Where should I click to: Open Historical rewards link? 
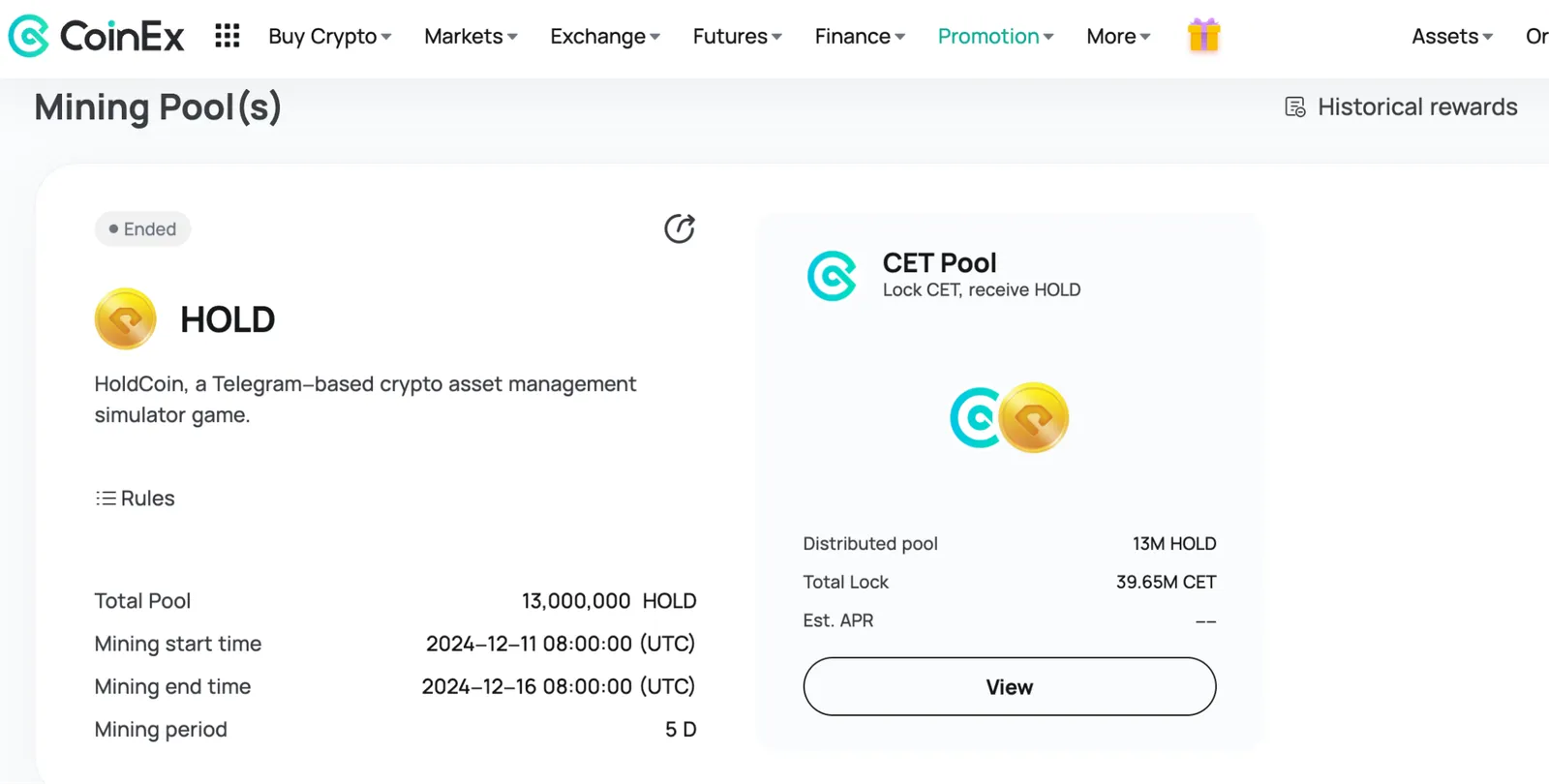pyautogui.click(x=1401, y=106)
